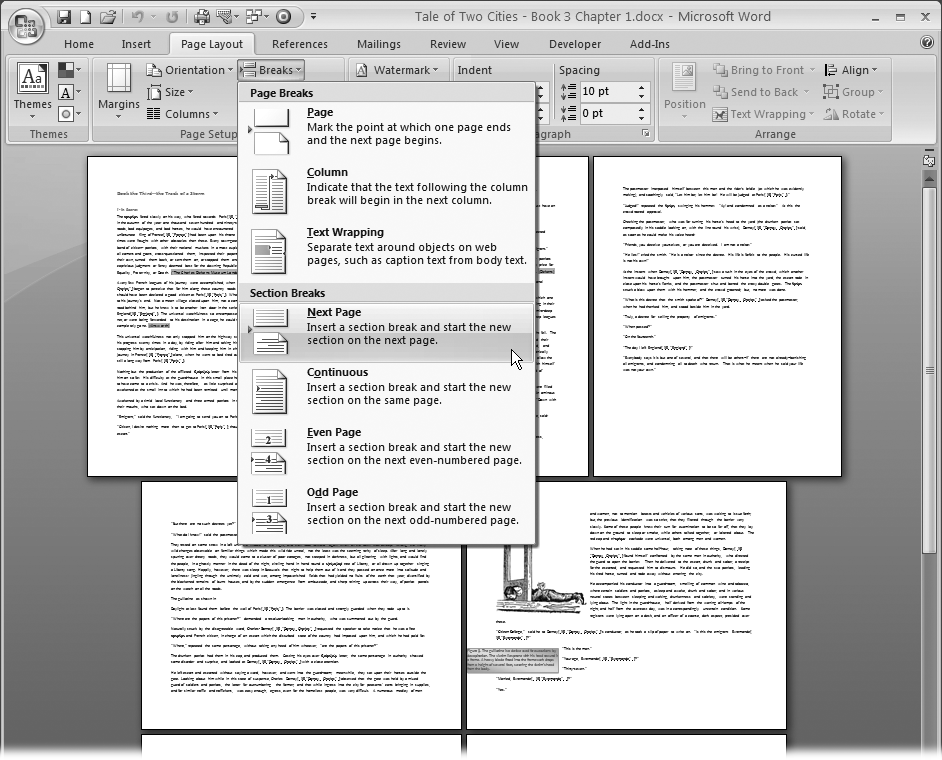This screenshot has height=760, width=942.
Task: Click the Margins button
Action: (118, 88)
